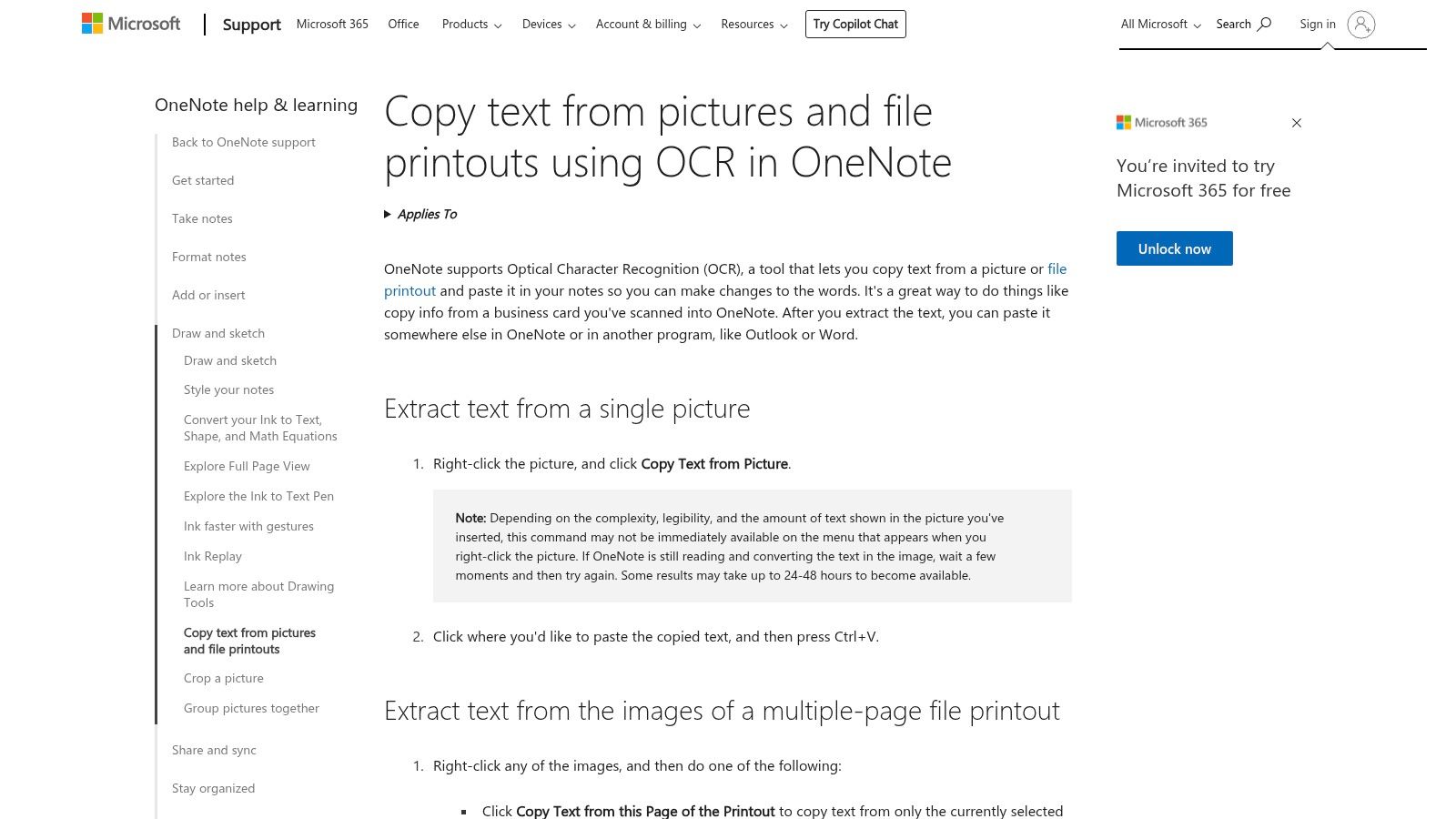Open the Account & billing dropdown
Screen dimensions: 1456x819
[x=646, y=25]
